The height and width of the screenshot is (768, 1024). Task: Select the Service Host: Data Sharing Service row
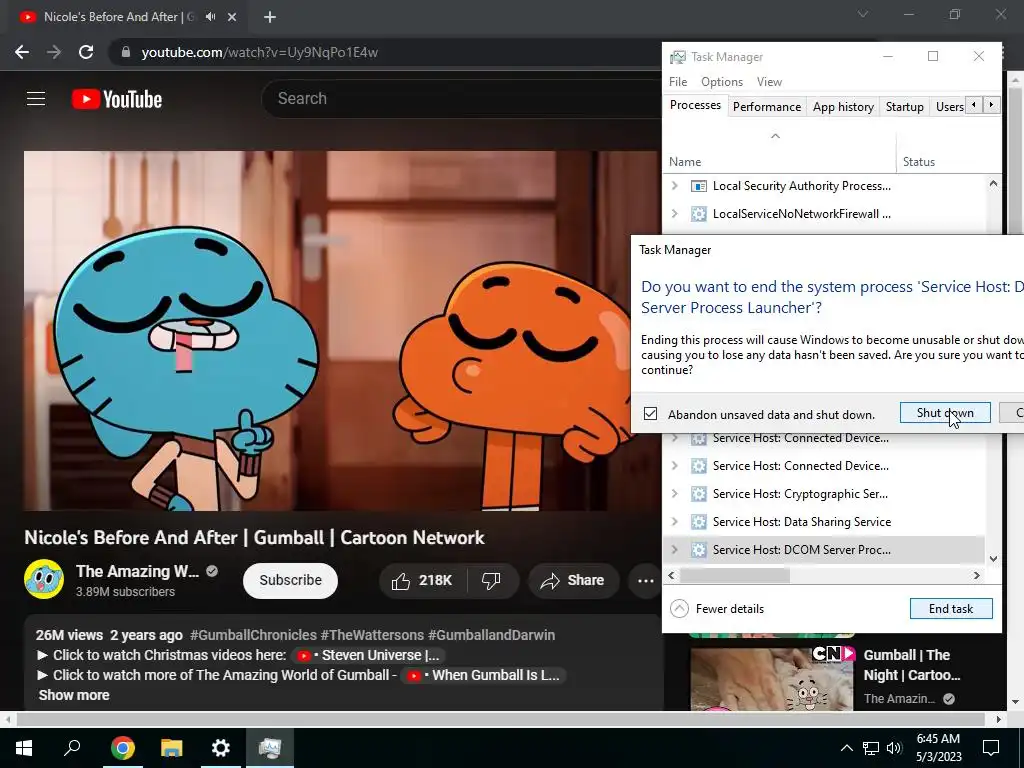pyautogui.click(x=824, y=522)
